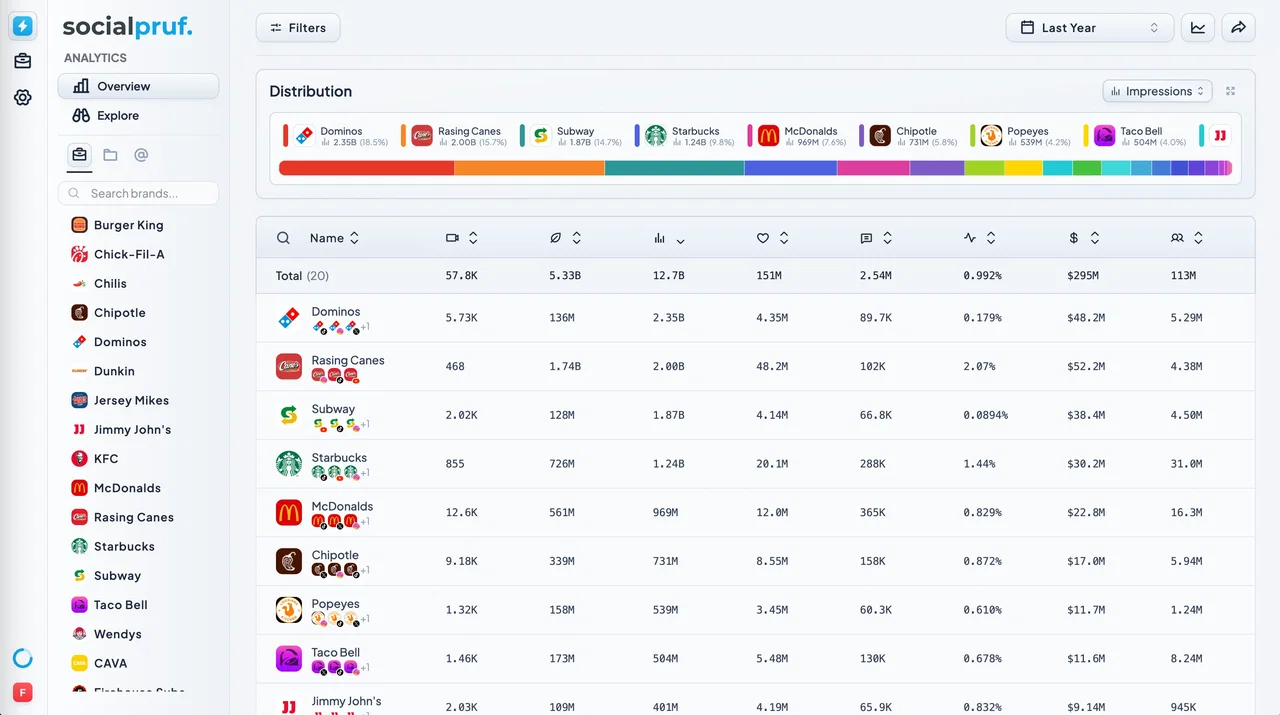Sort by the video camera column

click(x=462, y=238)
